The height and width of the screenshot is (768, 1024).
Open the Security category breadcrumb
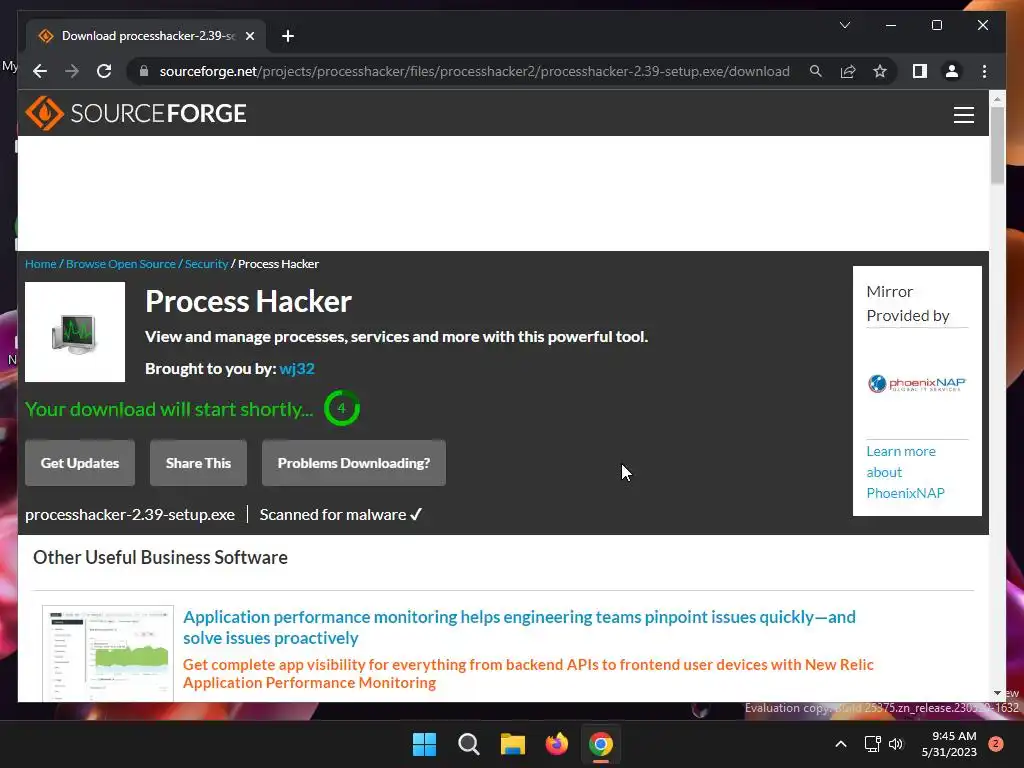point(206,264)
